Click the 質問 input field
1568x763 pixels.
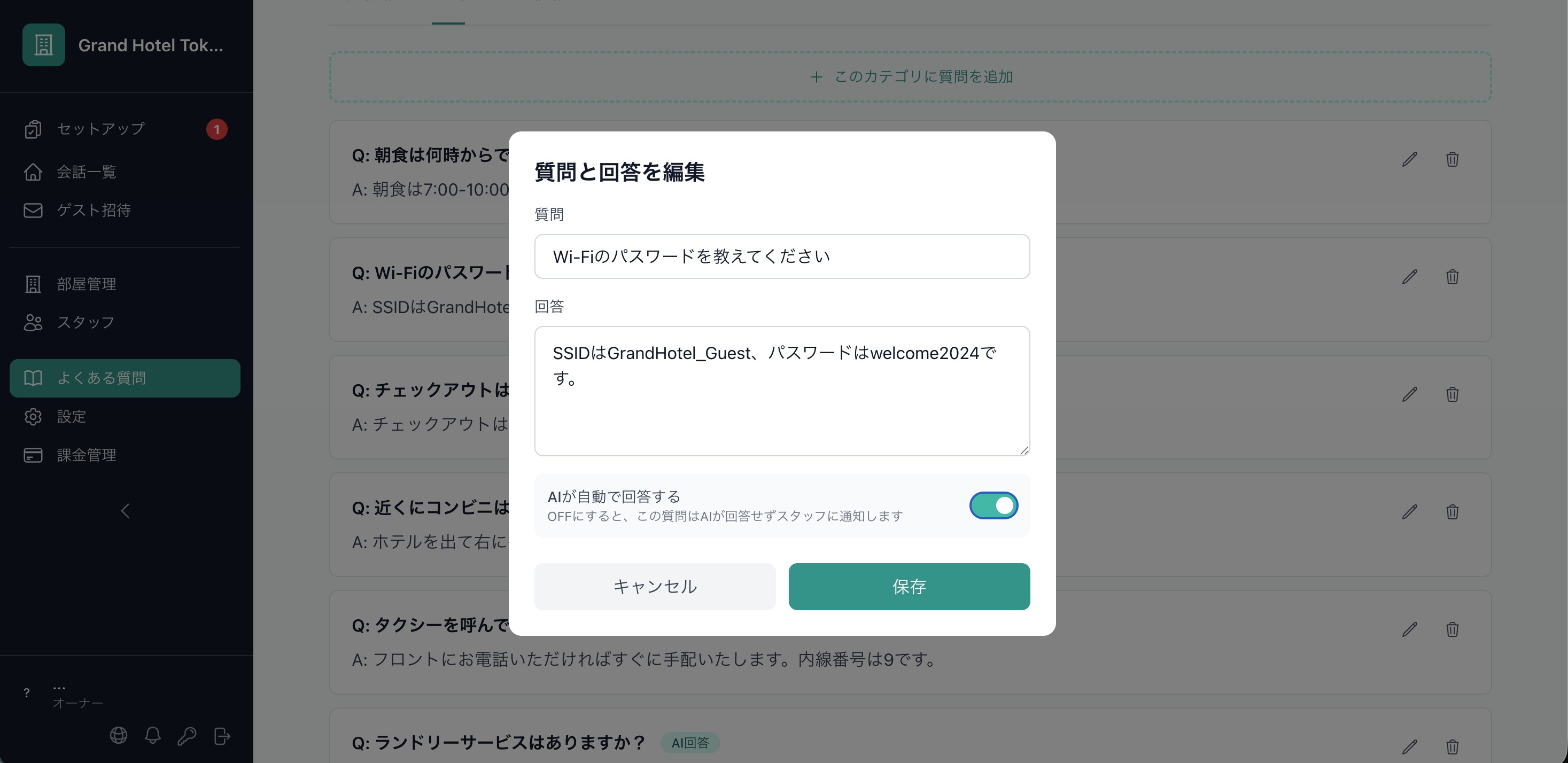[781, 256]
